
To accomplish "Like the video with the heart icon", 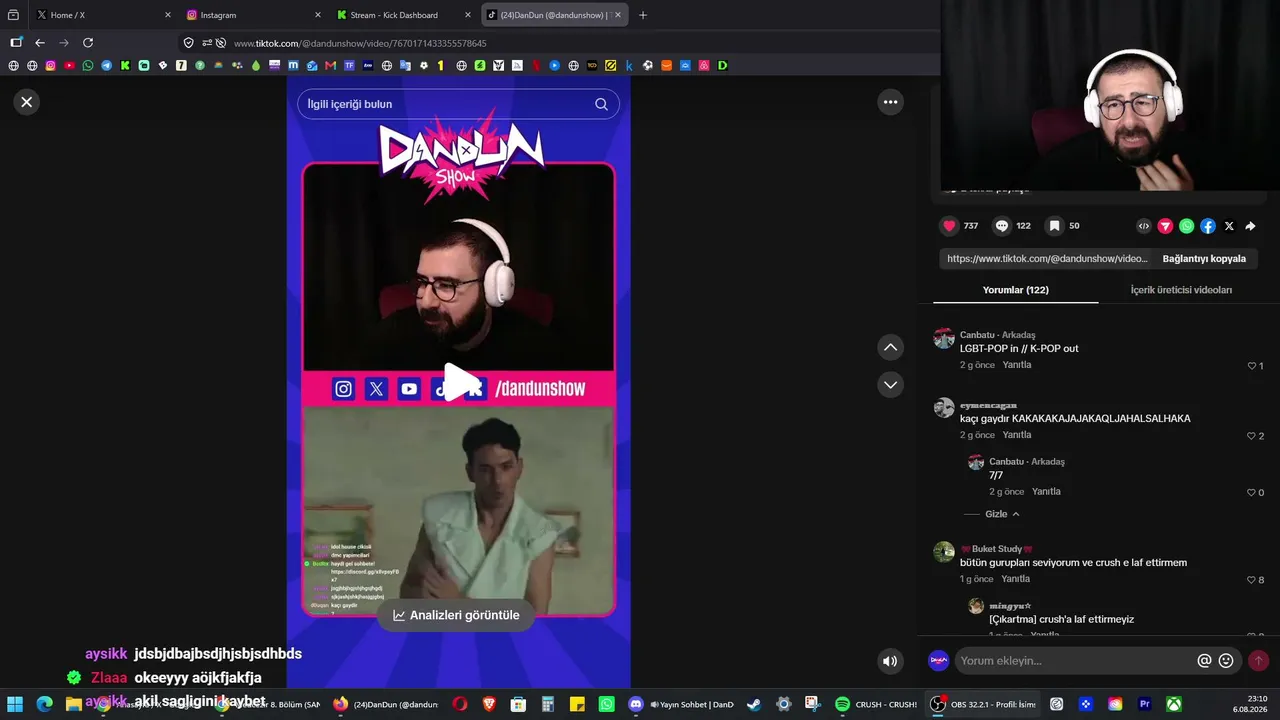I will [x=950, y=226].
